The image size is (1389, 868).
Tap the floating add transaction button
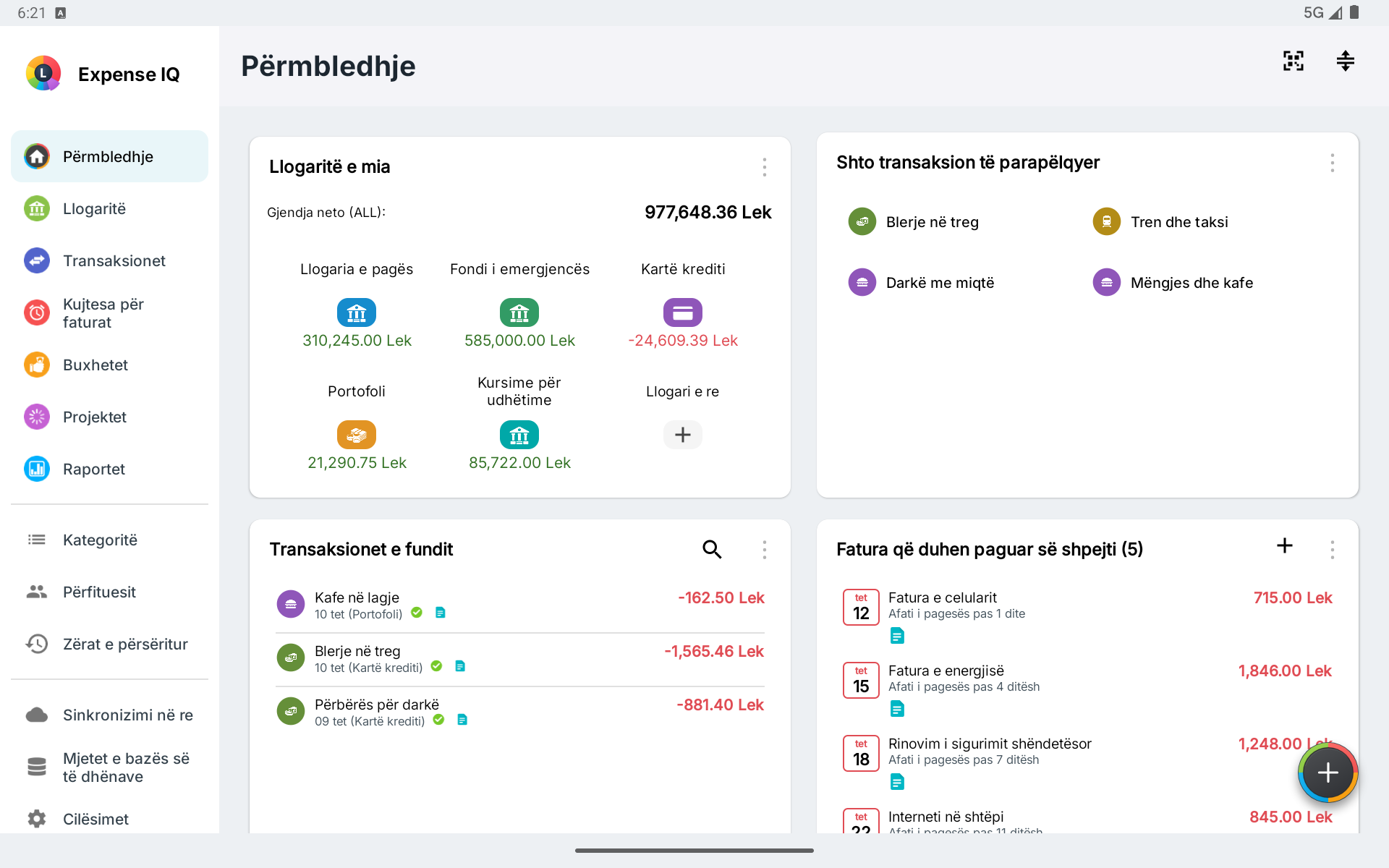(x=1328, y=773)
